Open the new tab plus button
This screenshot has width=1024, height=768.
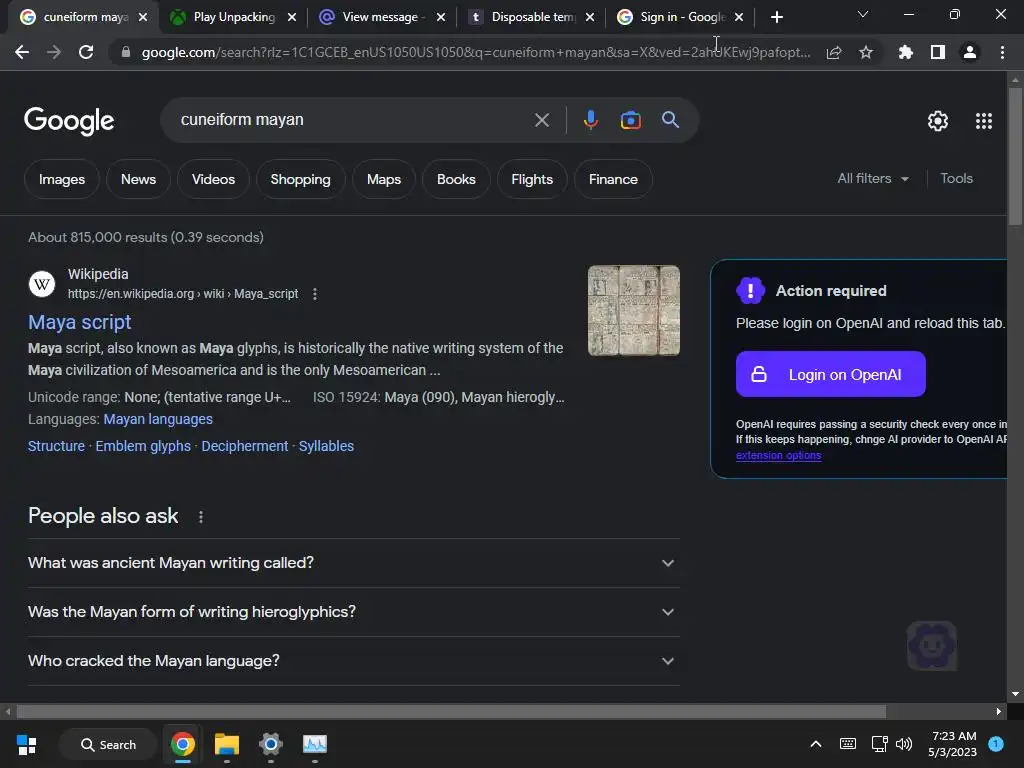pyautogui.click(x=776, y=17)
